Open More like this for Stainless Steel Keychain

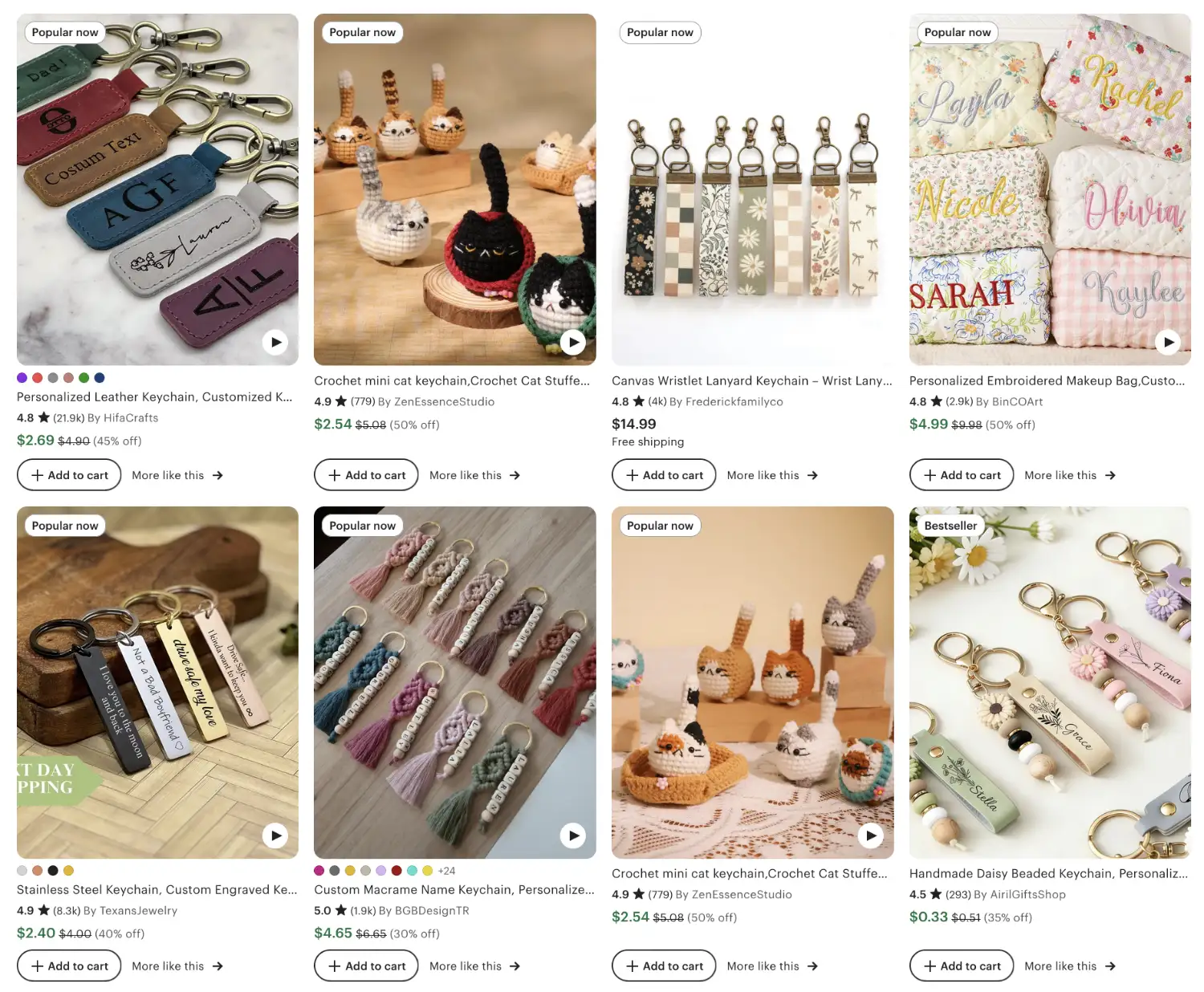(x=177, y=966)
